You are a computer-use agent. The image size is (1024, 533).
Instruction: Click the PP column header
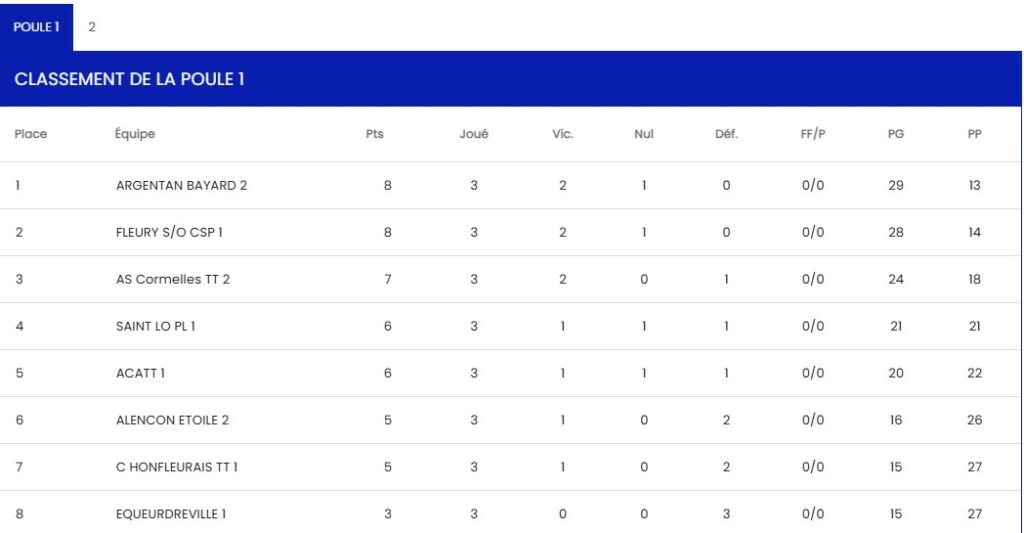click(x=975, y=134)
